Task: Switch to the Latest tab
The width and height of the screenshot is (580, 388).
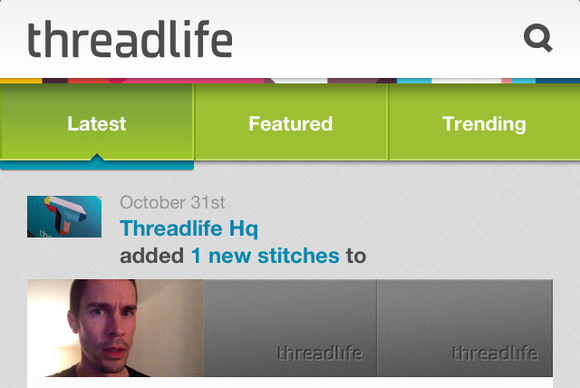Action: 97,123
